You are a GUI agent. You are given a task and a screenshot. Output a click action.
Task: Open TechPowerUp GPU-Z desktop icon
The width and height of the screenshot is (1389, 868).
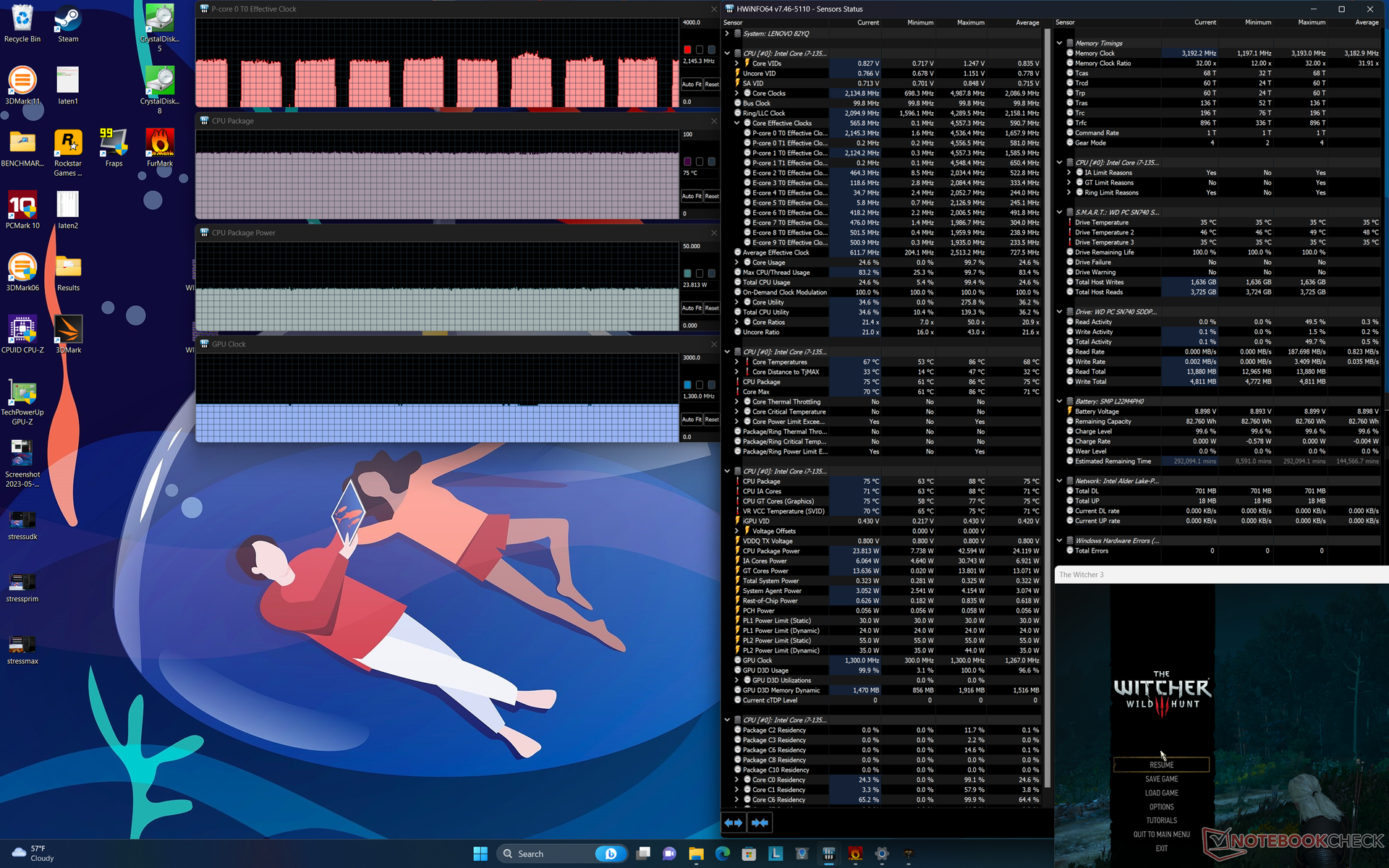[x=22, y=402]
